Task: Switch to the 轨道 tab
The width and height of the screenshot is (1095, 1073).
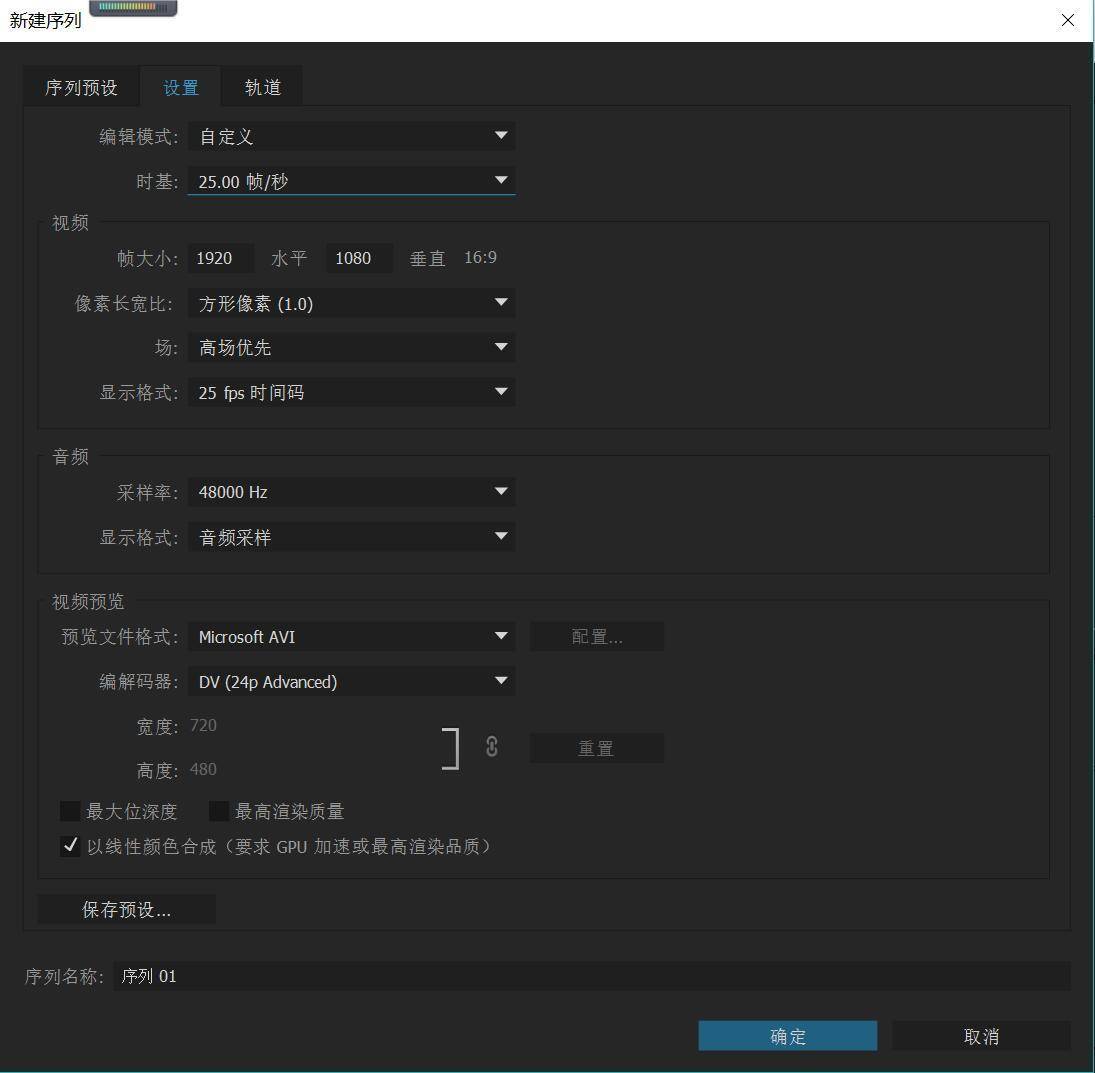Action: (x=261, y=87)
